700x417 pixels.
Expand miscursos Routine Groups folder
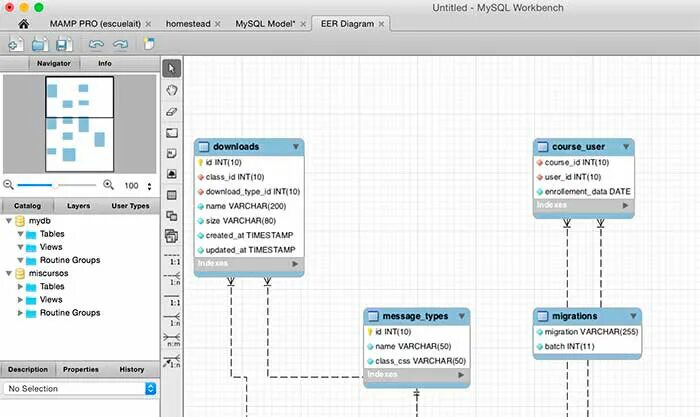(20, 313)
